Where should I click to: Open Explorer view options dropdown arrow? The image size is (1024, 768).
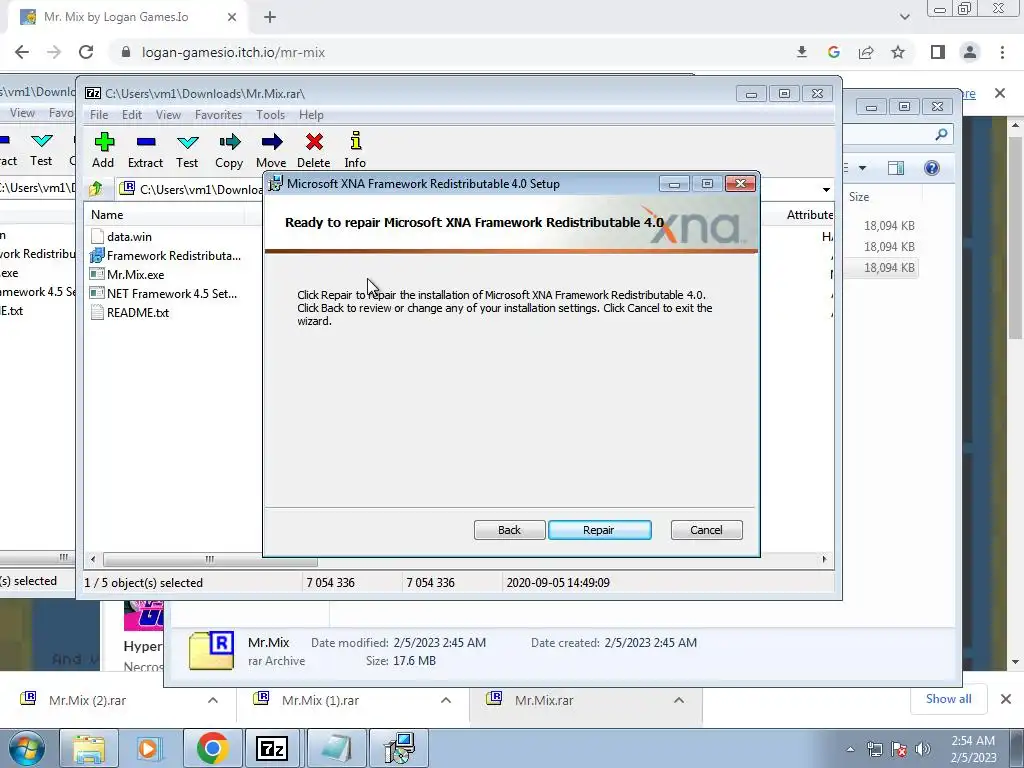pyautogui.click(x=862, y=168)
